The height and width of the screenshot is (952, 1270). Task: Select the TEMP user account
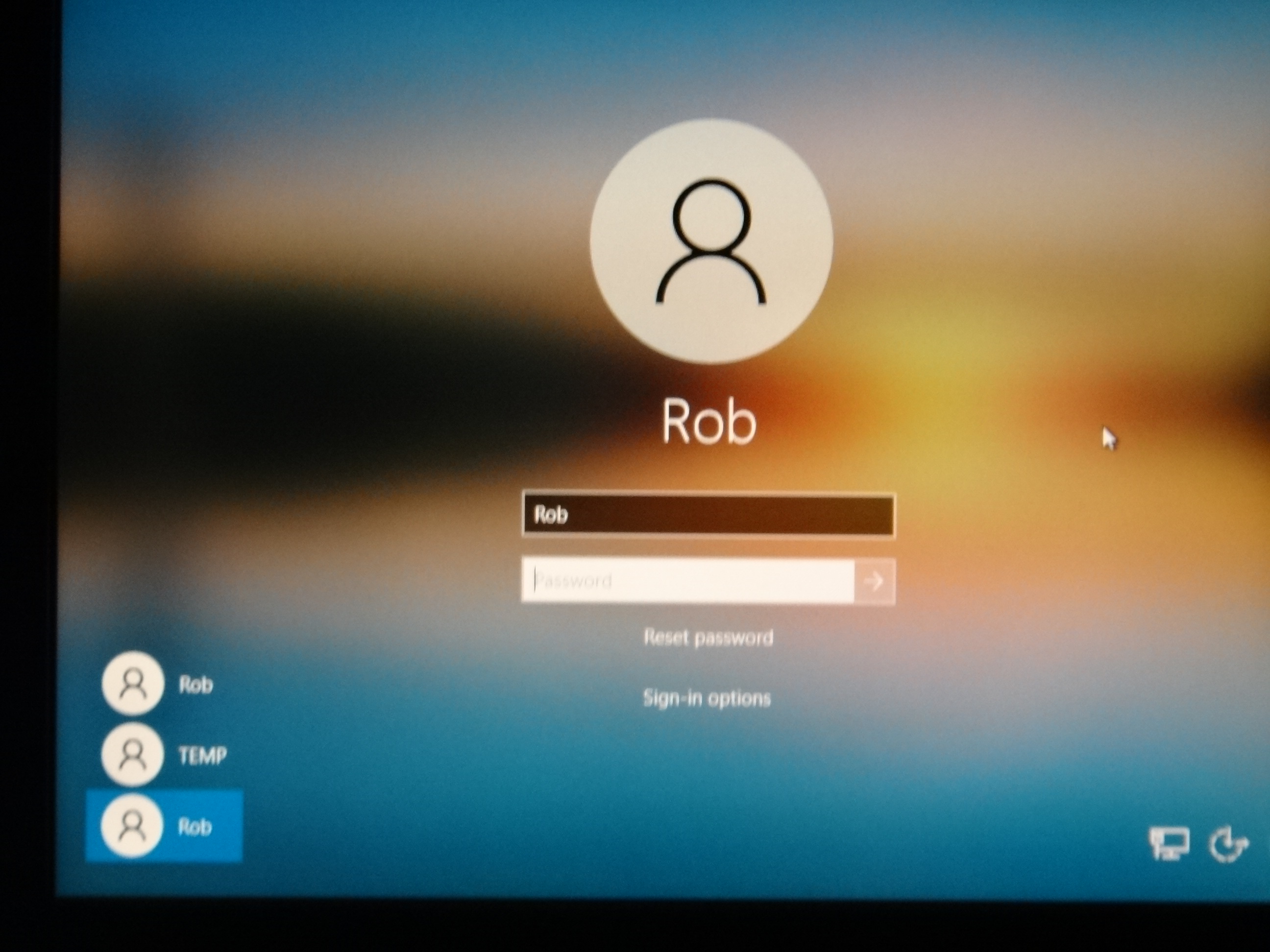pos(164,755)
